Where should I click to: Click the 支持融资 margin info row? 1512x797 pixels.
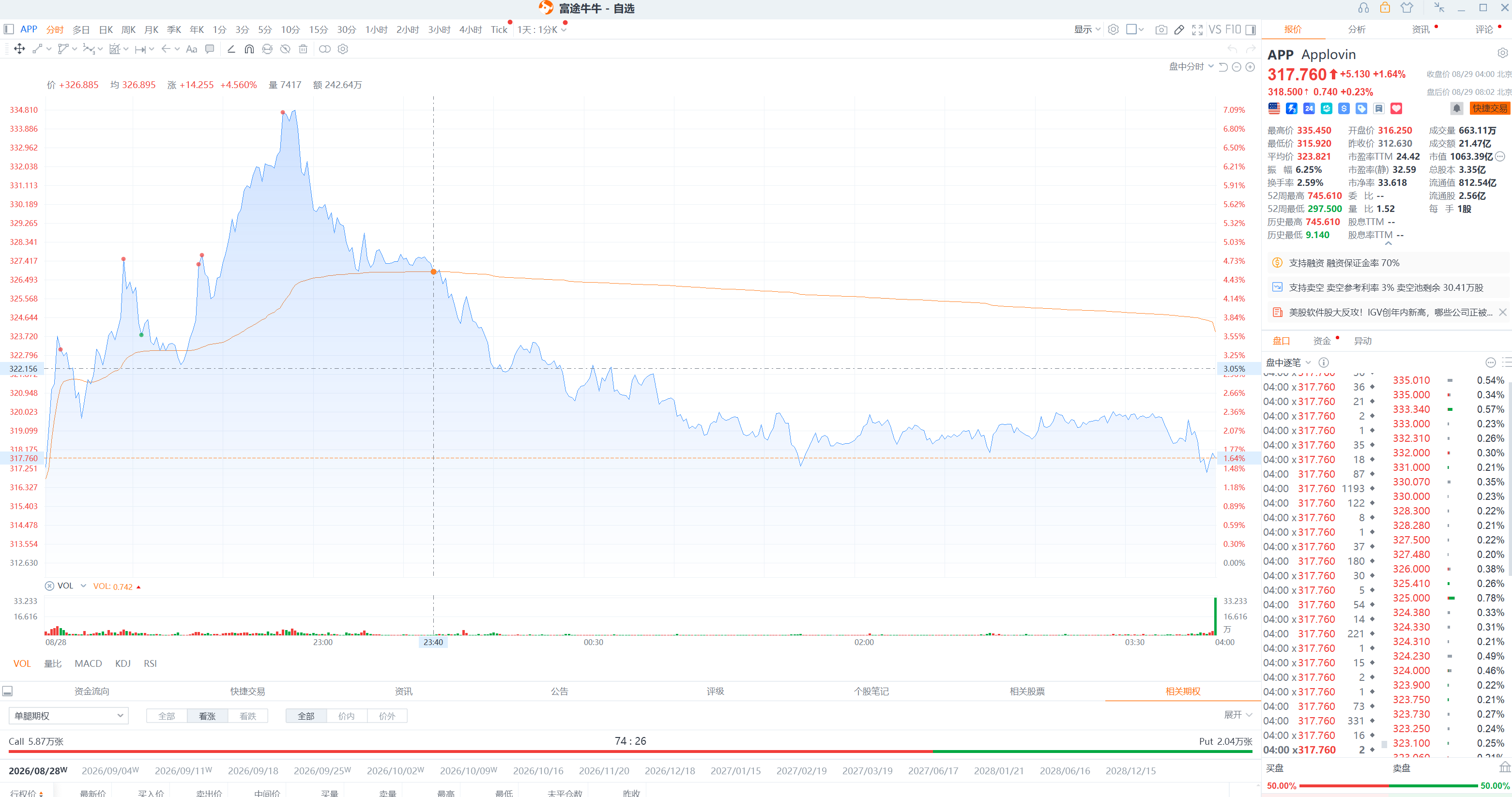tap(1389, 263)
